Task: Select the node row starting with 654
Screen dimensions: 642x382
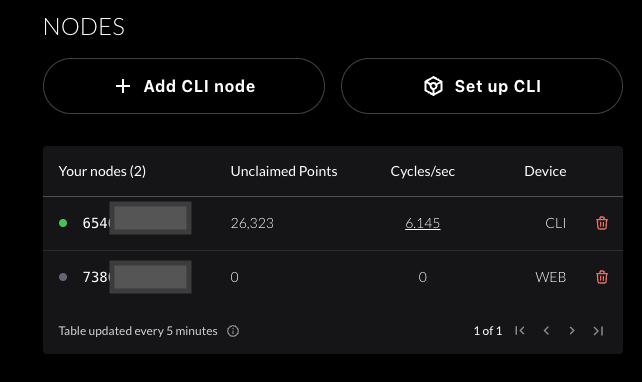Action: [333, 224]
